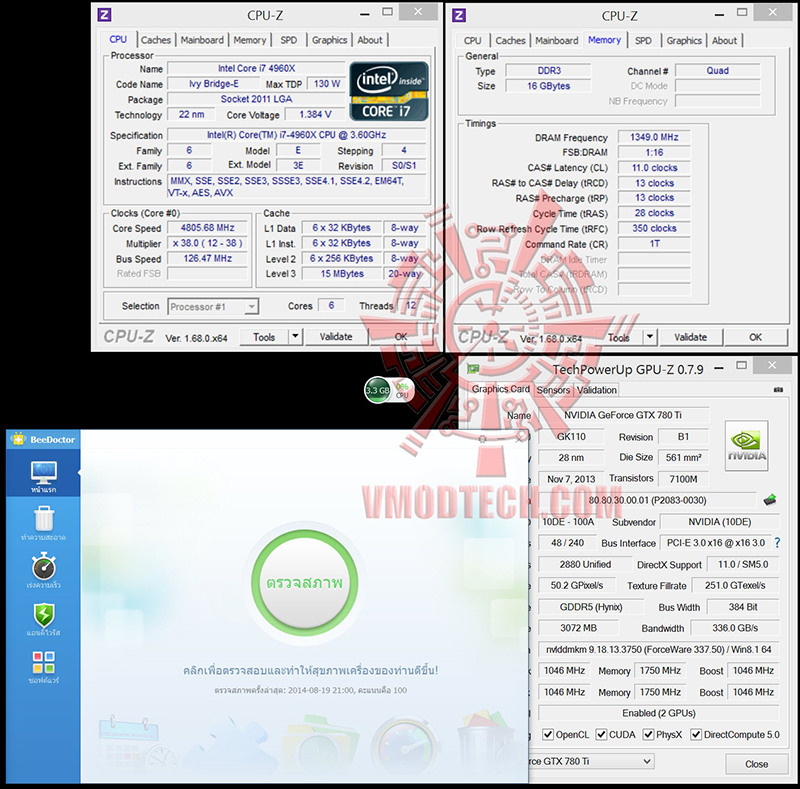This screenshot has height=789, width=800.
Task: Click GPU-Z screenshot camera icon
Action: point(778,390)
